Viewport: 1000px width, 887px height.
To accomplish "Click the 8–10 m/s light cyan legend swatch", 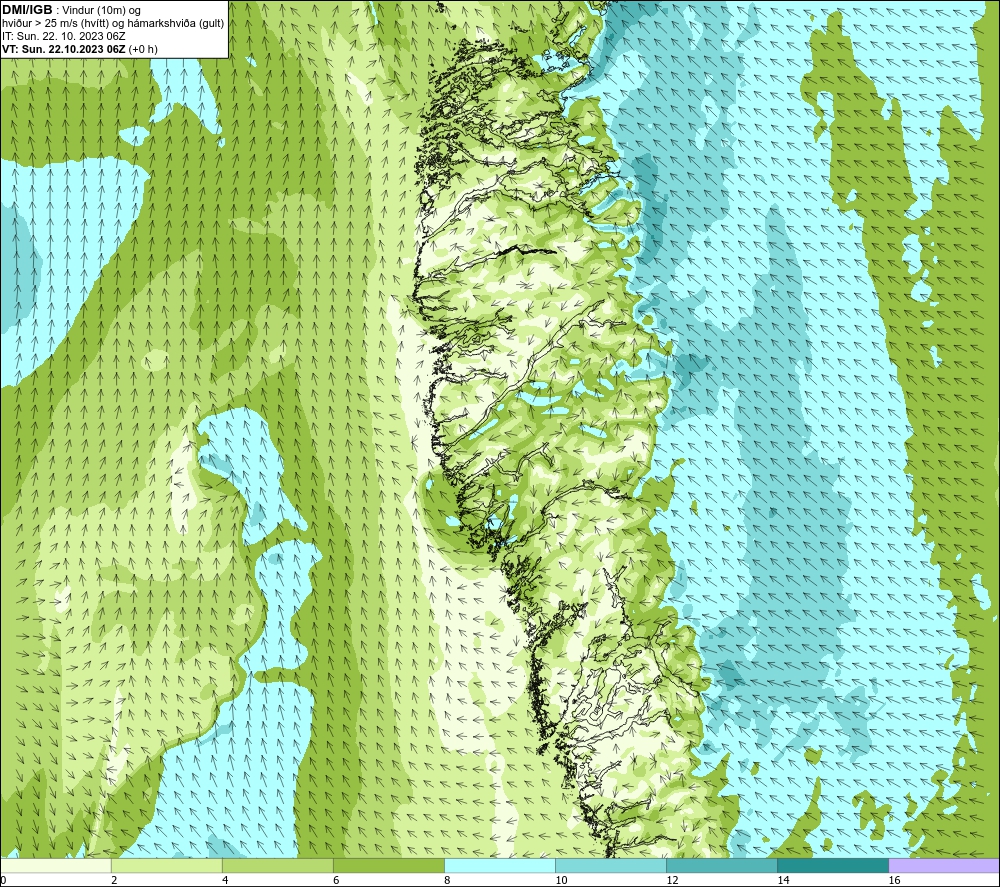I will (499, 866).
